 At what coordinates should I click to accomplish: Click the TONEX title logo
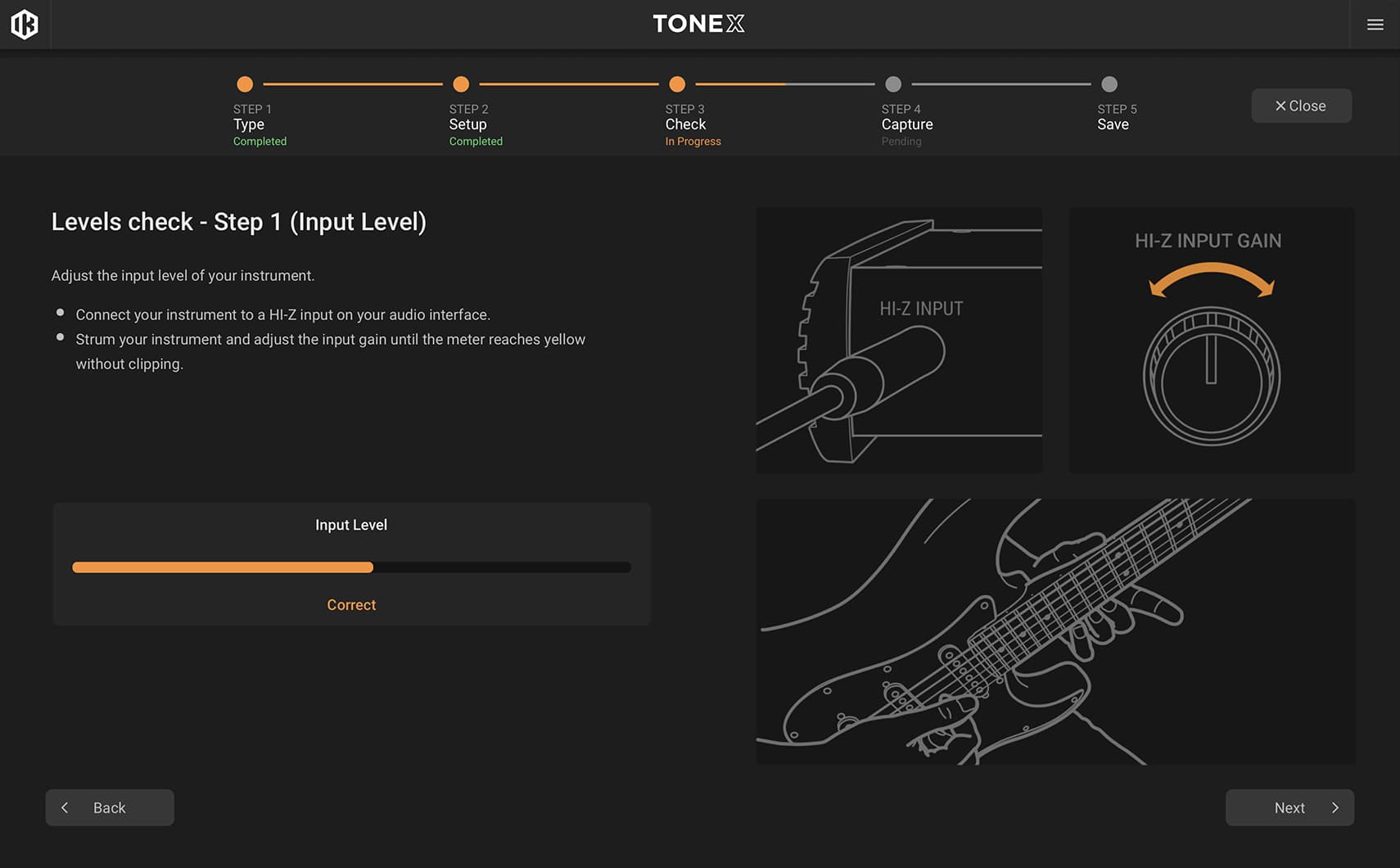698,24
